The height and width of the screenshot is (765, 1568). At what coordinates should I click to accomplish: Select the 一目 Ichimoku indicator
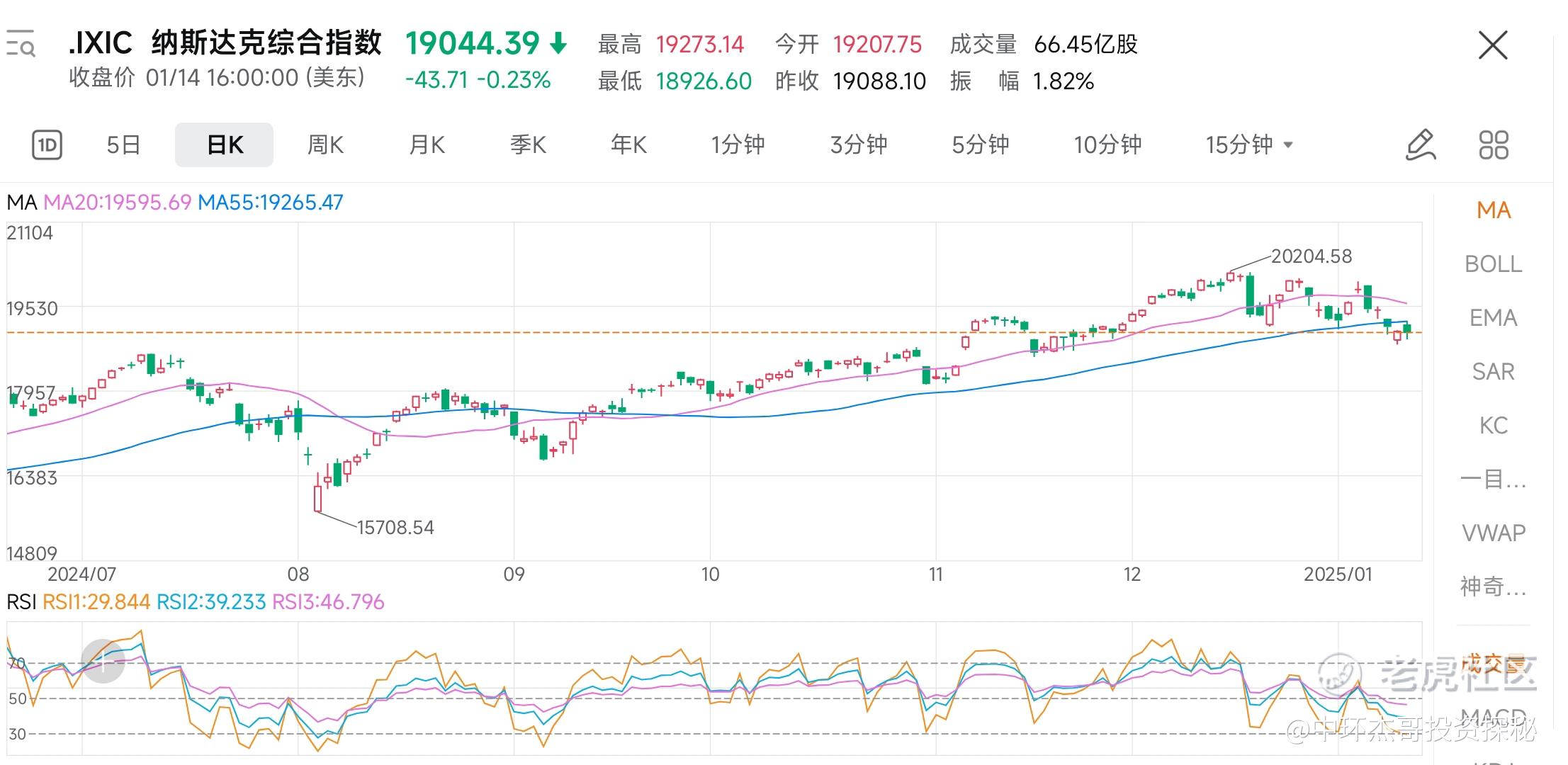(x=1494, y=480)
